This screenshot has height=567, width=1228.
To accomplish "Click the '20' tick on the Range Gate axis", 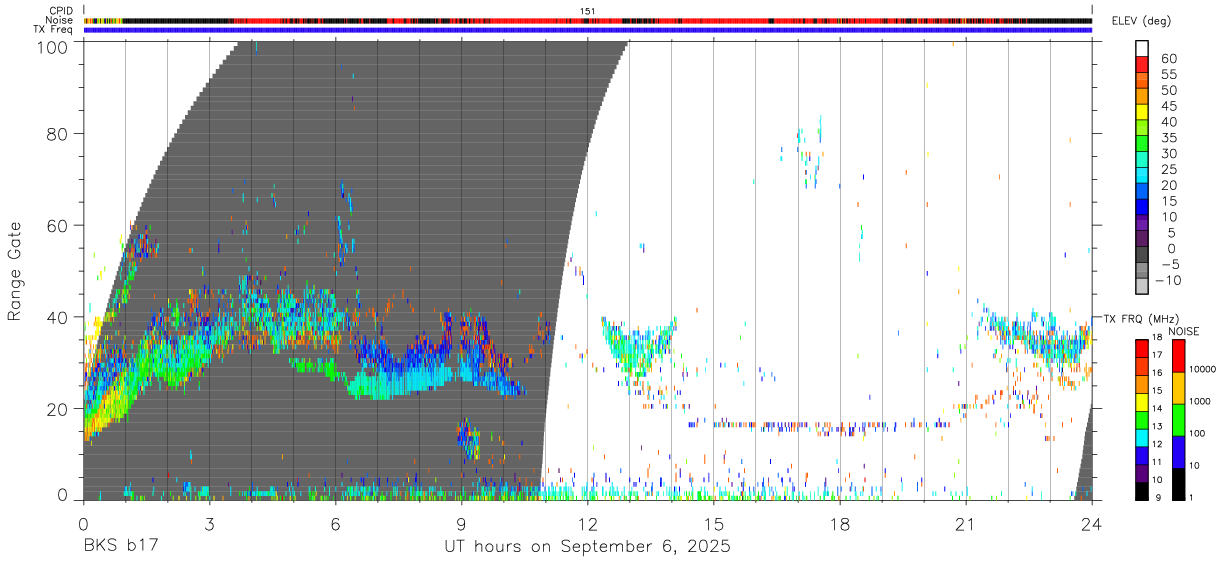I will 58,409.
